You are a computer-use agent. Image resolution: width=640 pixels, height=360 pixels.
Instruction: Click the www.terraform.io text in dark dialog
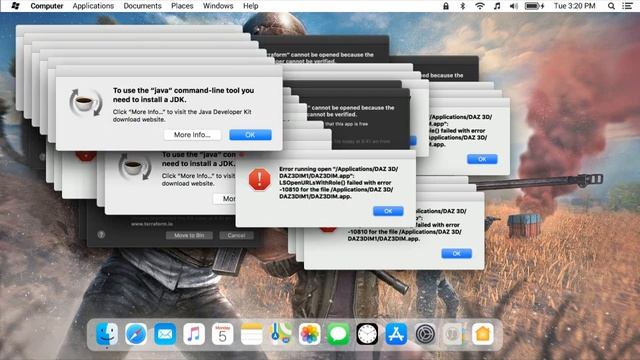click(152, 224)
